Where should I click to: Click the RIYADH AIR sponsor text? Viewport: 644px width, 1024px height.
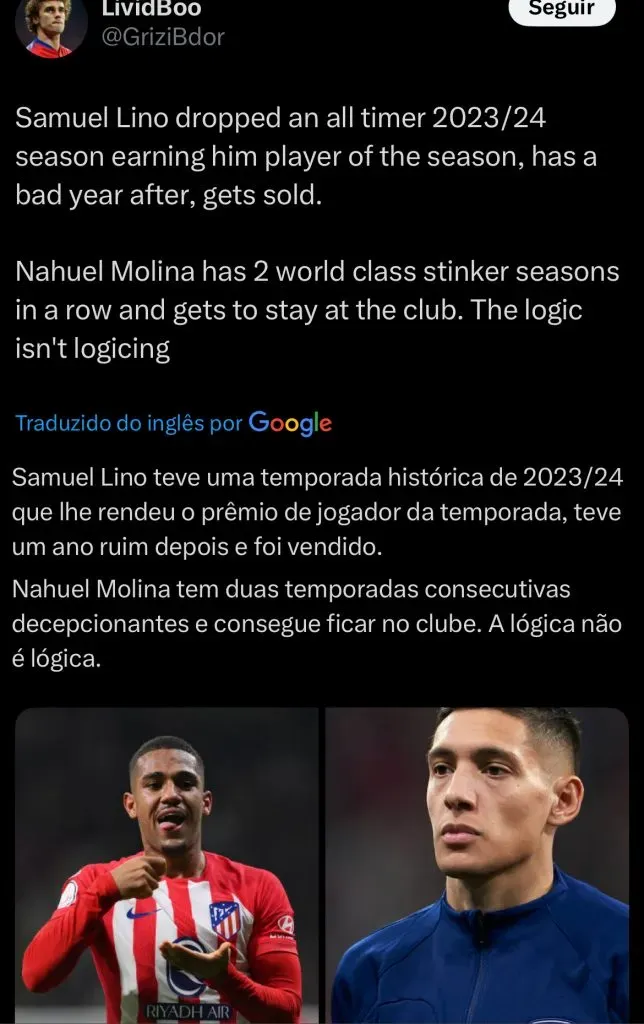point(188,1012)
